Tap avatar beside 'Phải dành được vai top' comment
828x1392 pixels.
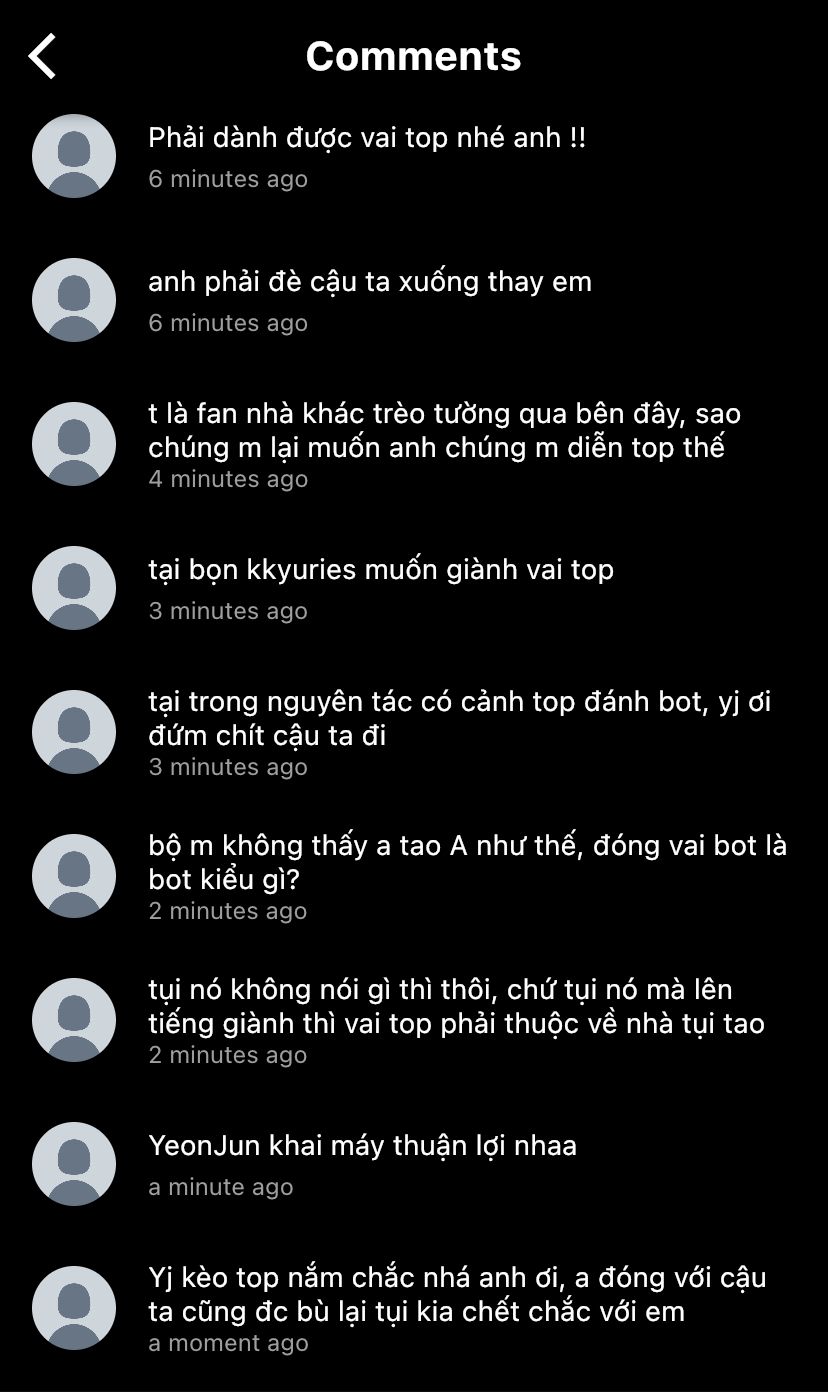tap(74, 156)
